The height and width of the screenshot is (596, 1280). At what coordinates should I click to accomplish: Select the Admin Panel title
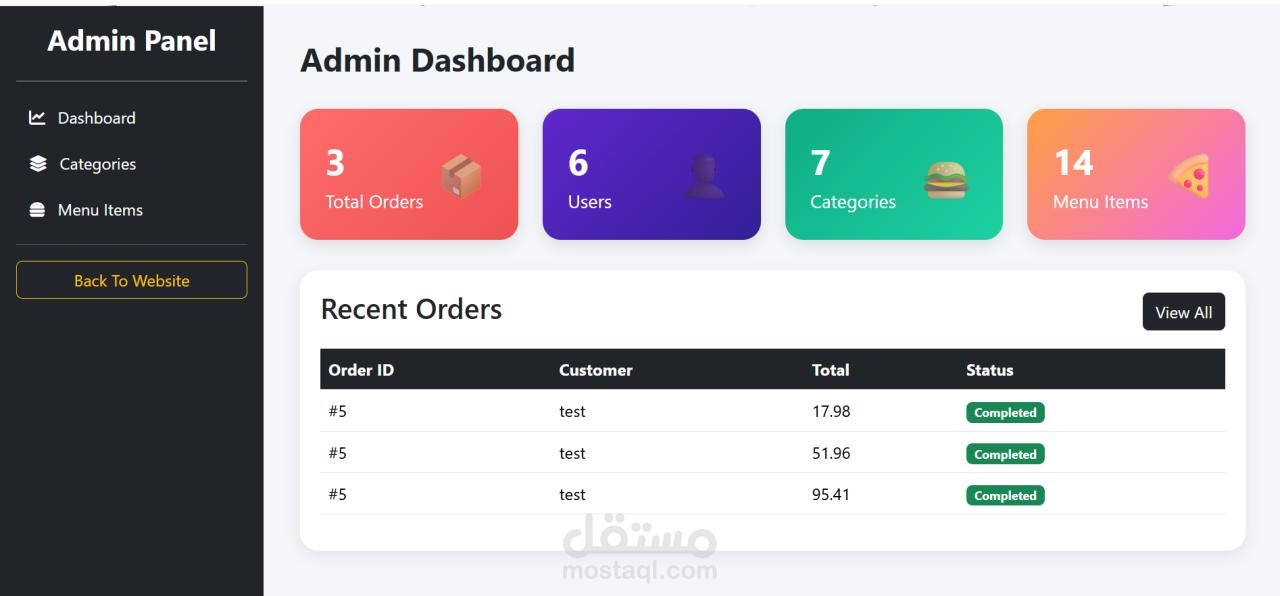coord(132,41)
